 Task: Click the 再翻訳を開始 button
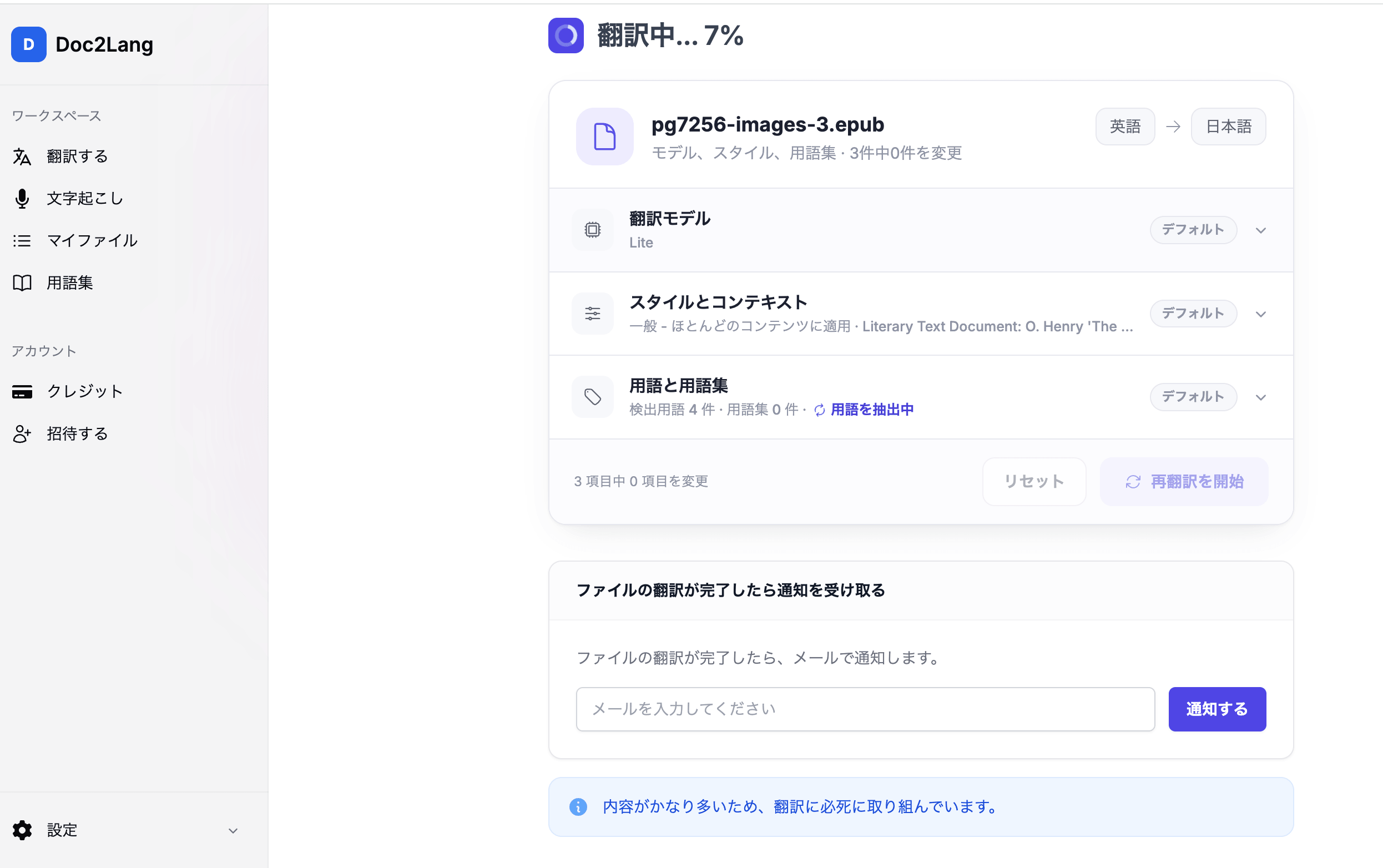(1184, 481)
